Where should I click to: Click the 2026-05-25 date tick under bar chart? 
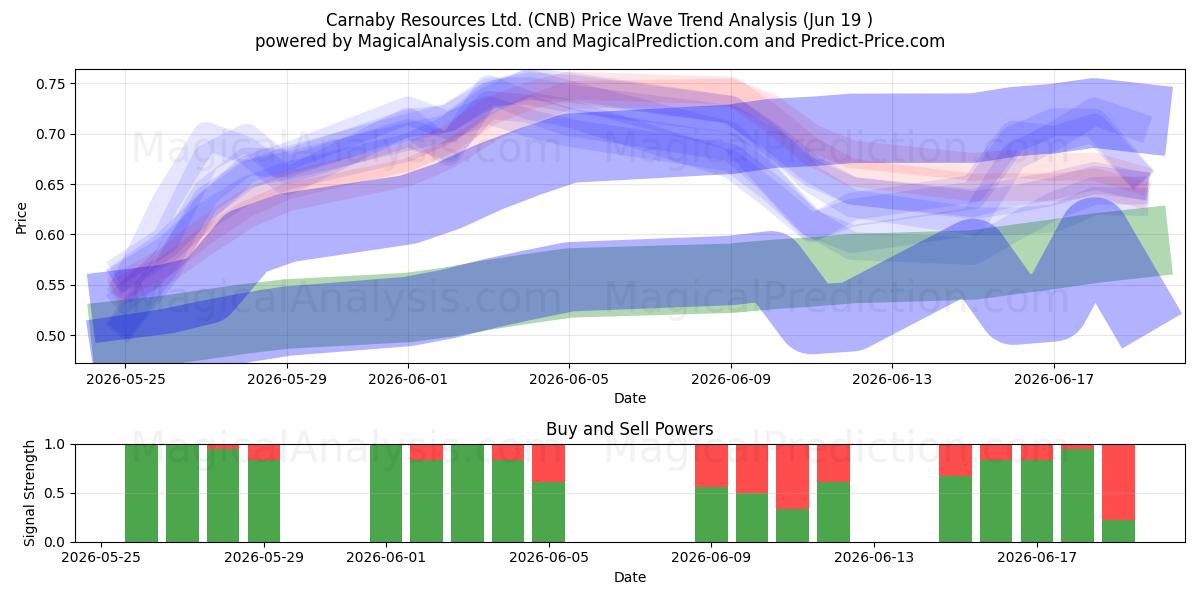[101, 558]
